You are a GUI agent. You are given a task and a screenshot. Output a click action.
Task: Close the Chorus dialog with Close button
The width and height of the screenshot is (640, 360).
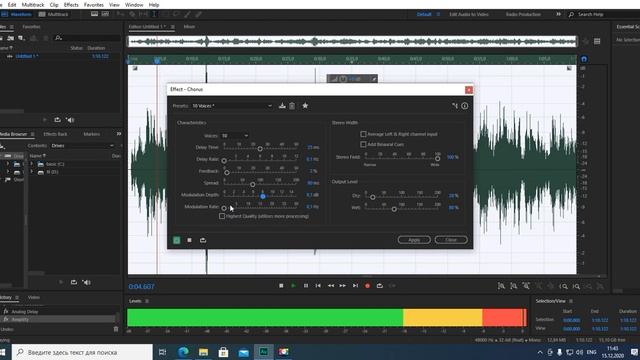pyautogui.click(x=451, y=240)
